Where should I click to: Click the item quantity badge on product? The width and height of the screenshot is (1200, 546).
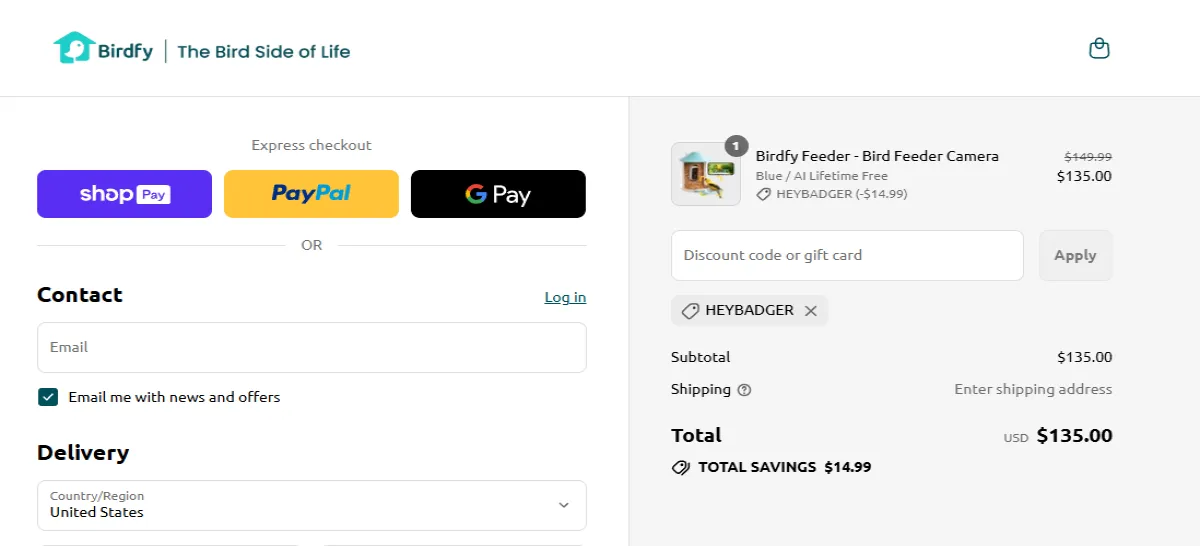[x=736, y=146]
